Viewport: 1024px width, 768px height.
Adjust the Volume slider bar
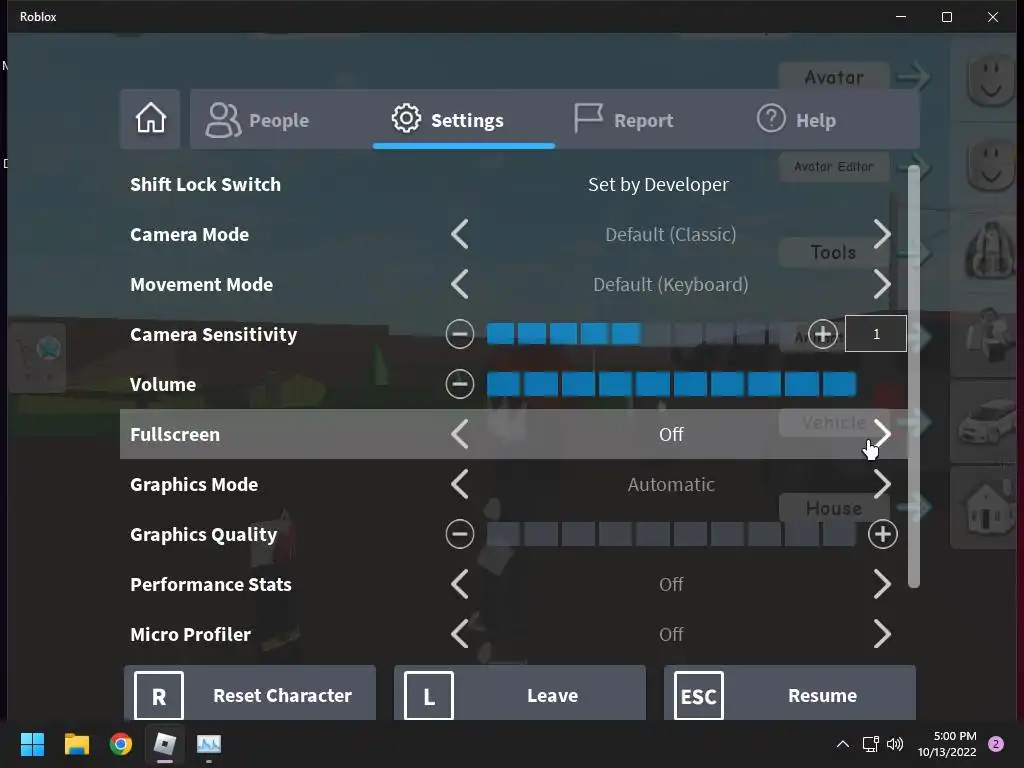point(671,384)
